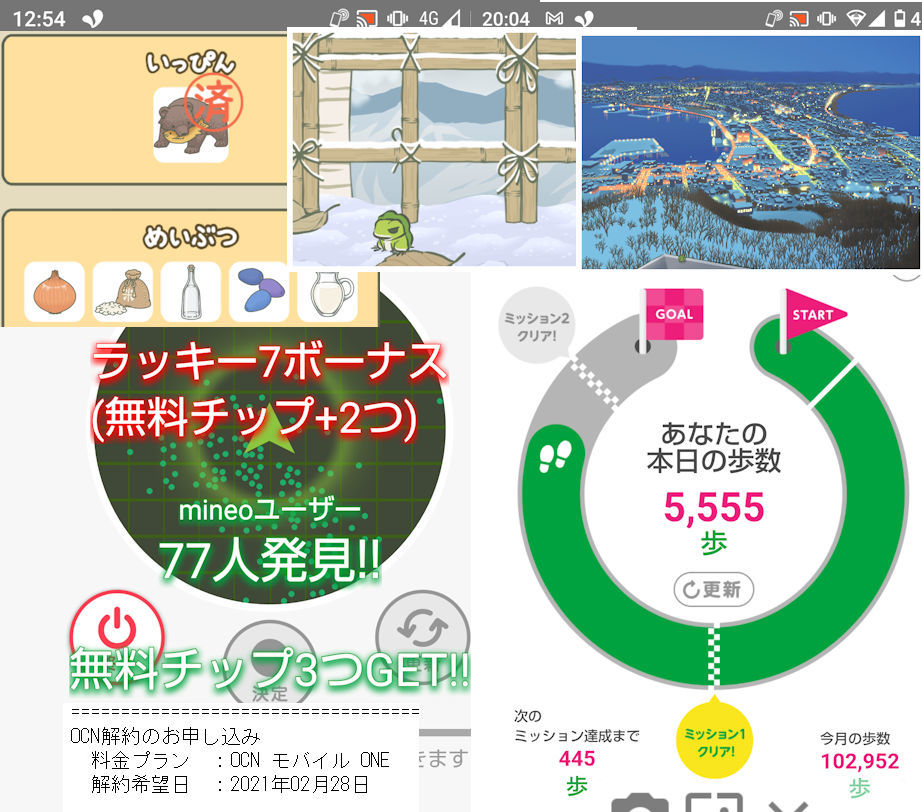Tap the yellow ミッション1 クリア! badge
Screen dimensions: 922x812
click(x=714, y=741)
